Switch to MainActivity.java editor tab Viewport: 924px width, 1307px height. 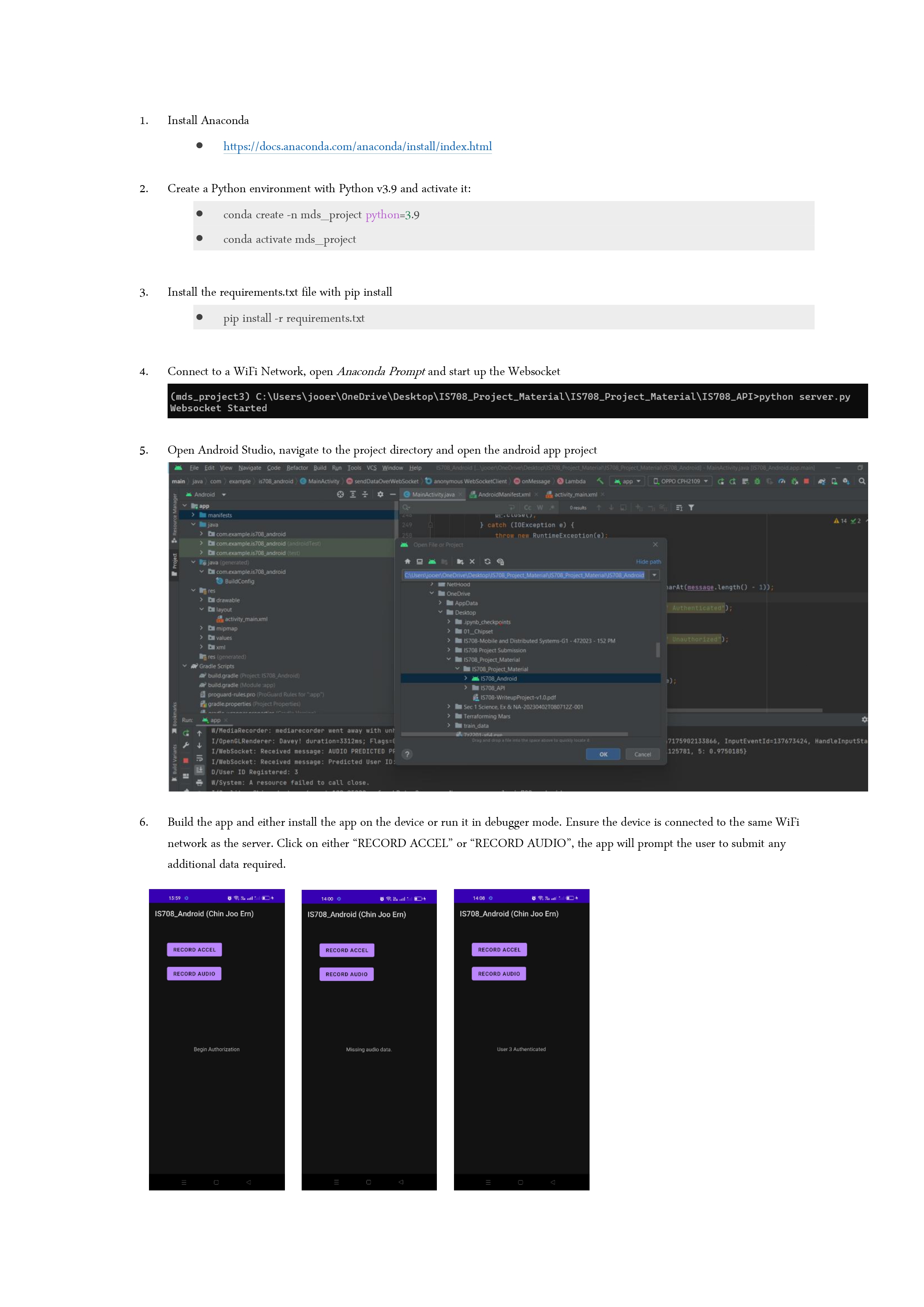[432, 495]
